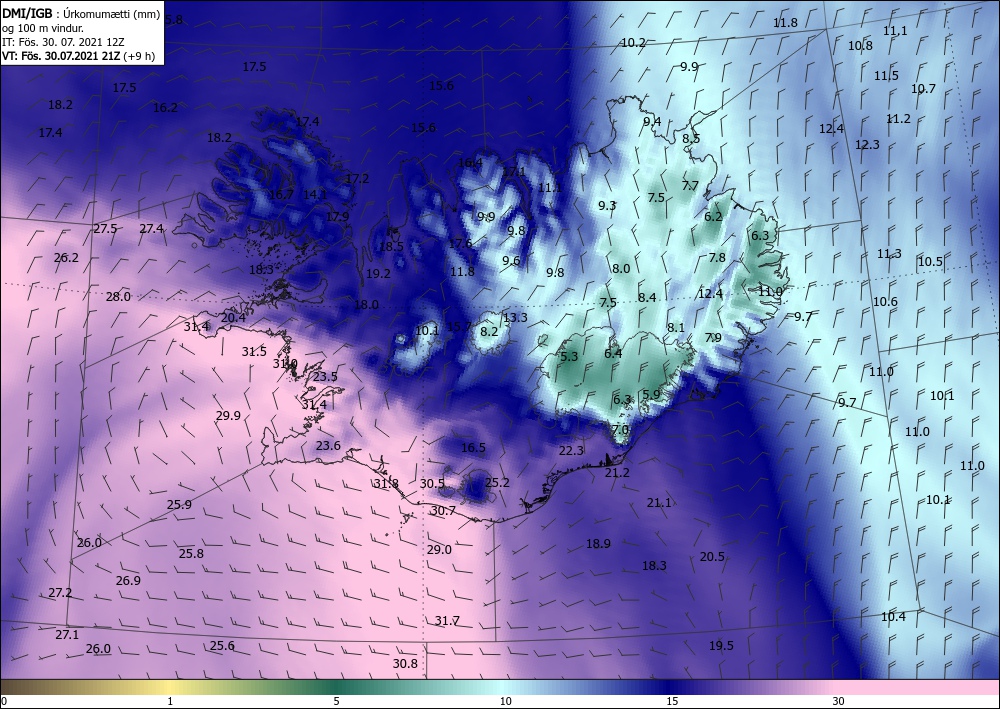Image resolution: width=1000 pixels, height=709 pixels.
Task: Click the 31.8 value on southwest coast
Action: pyautogui.click(x=386, y=484)
